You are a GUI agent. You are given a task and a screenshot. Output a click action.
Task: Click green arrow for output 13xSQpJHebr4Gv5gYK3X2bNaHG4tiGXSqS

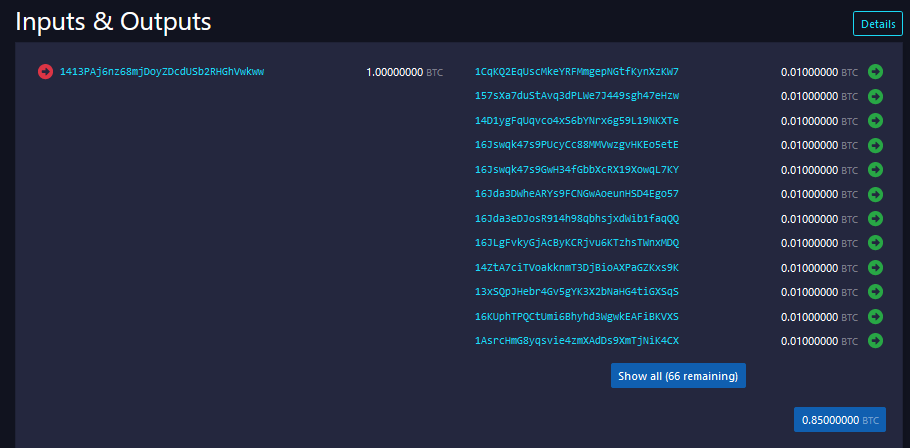pyautogui.click(x=875, y=292)
